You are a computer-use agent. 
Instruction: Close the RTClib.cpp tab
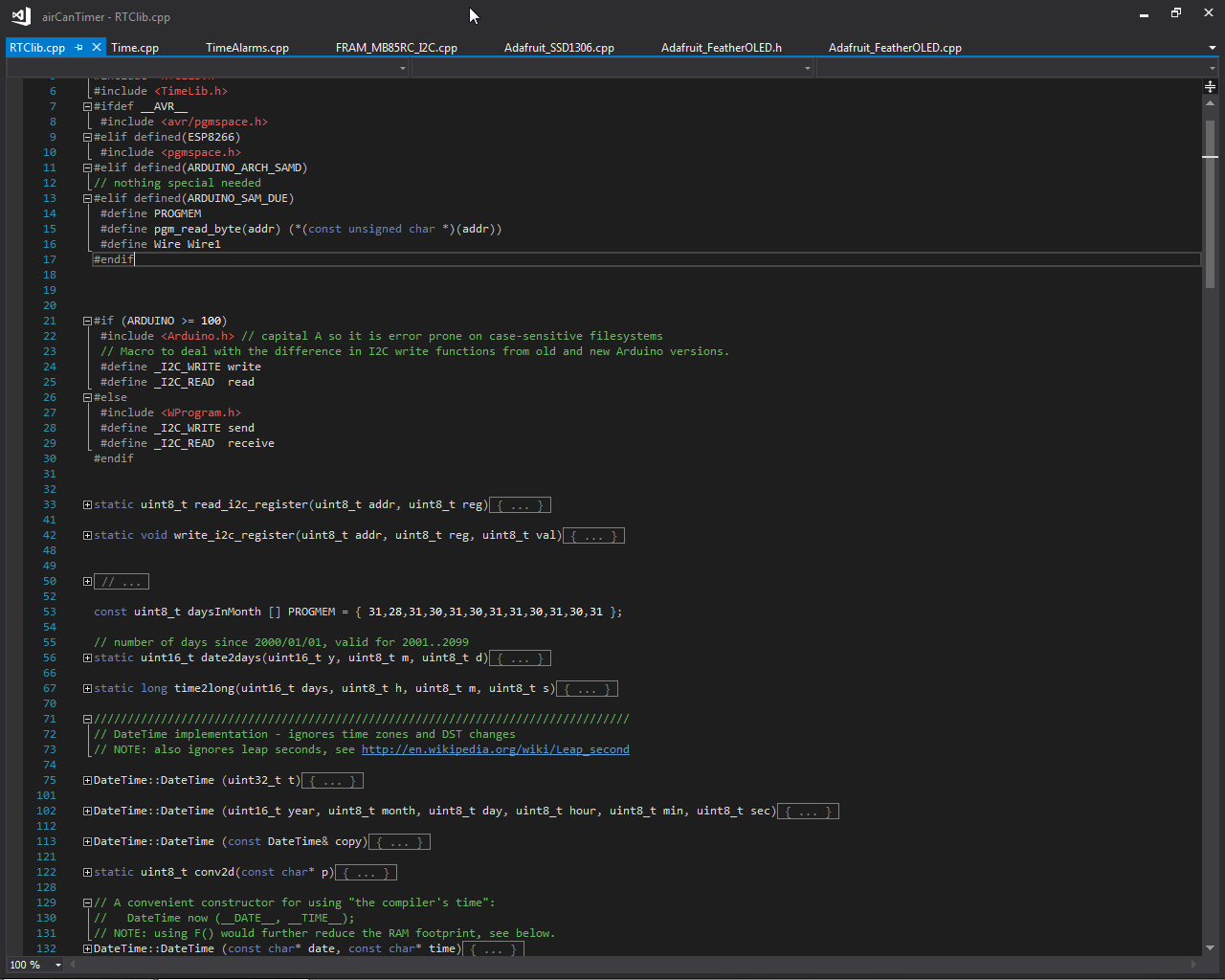coord(98,47)
